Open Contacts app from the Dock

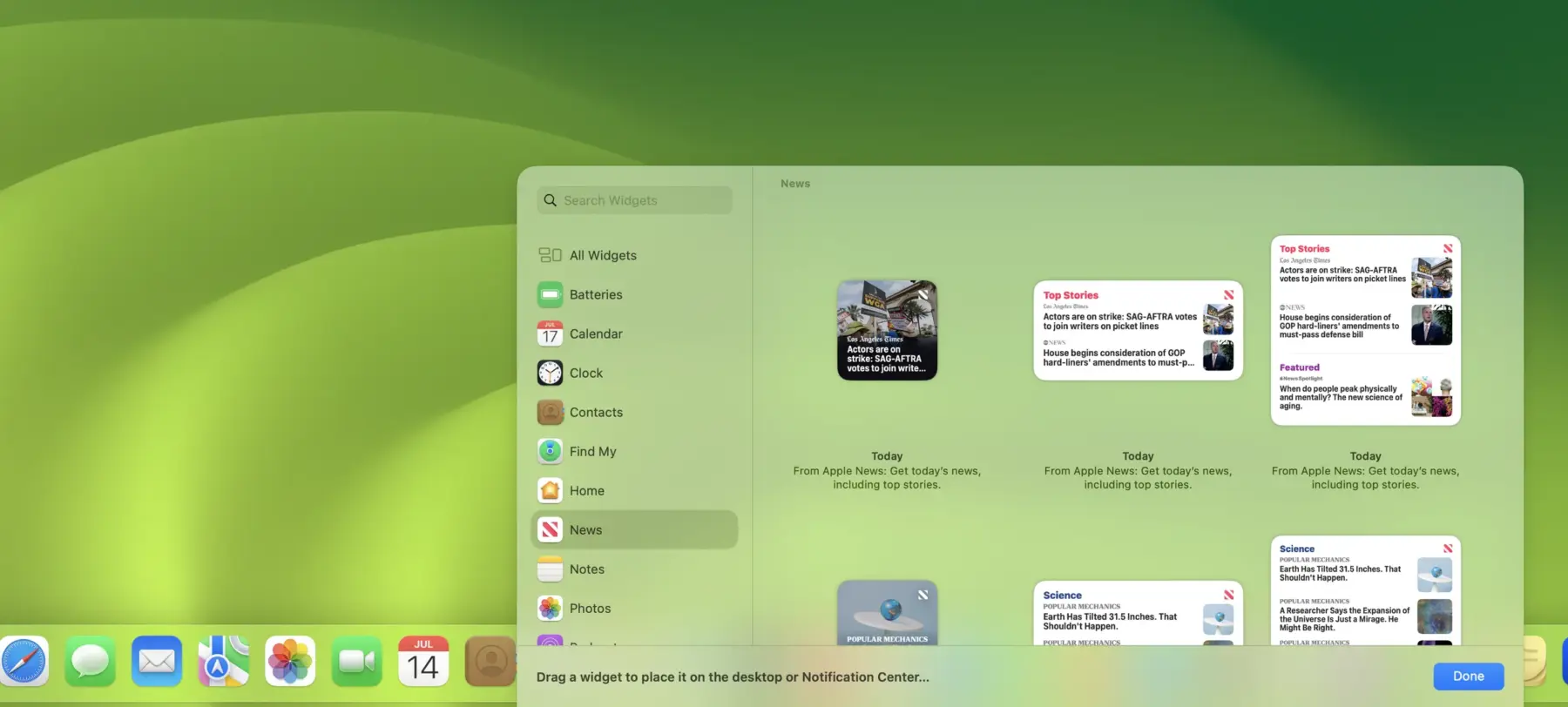coord(490,662)
